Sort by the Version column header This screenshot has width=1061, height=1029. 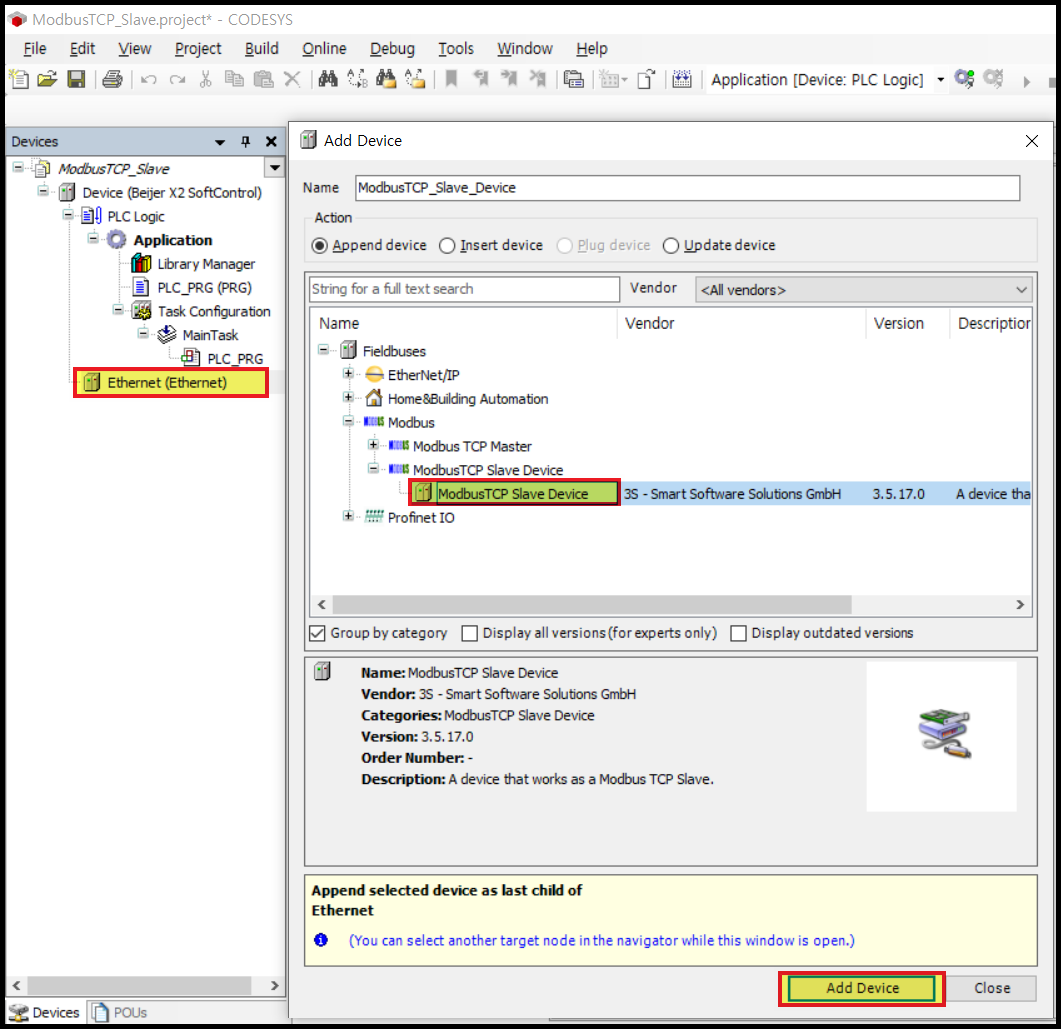click(x=898, y=323)
